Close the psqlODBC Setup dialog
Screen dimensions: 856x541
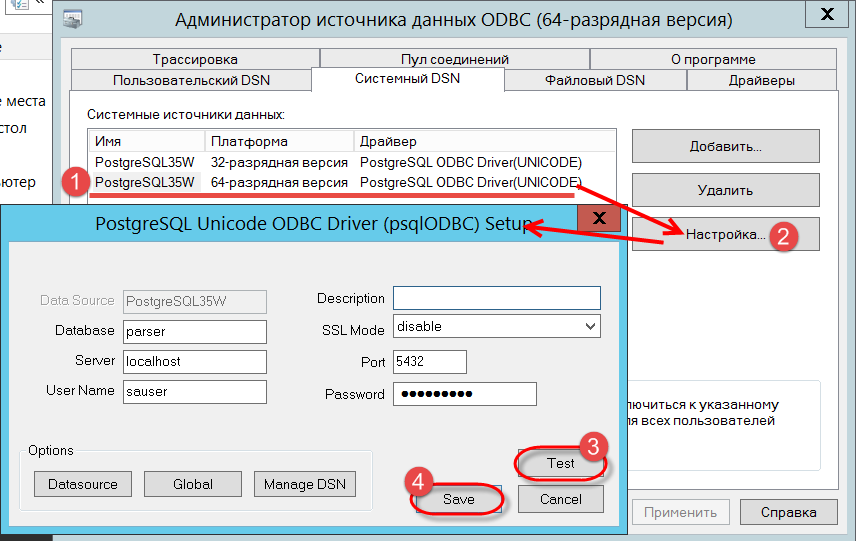click(599, 218)
